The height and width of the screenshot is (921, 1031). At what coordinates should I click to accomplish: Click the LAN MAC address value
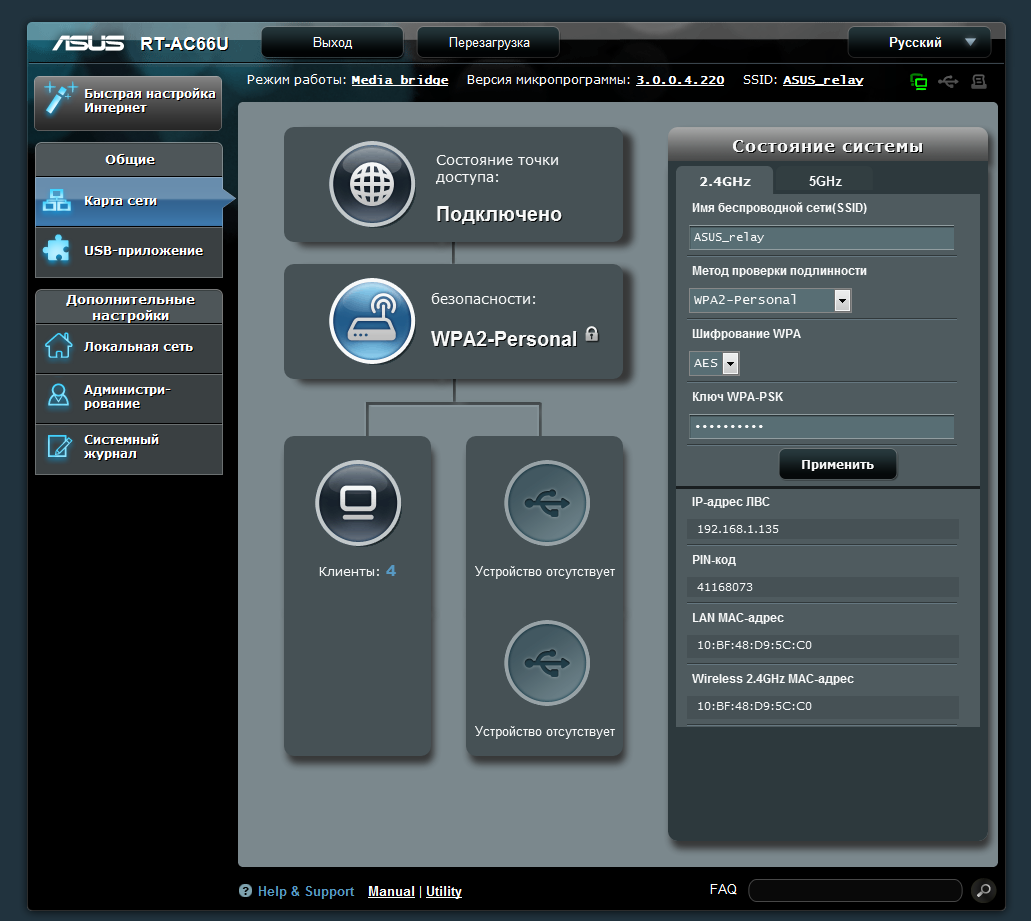pyautogui.click(x=754, y=646)
